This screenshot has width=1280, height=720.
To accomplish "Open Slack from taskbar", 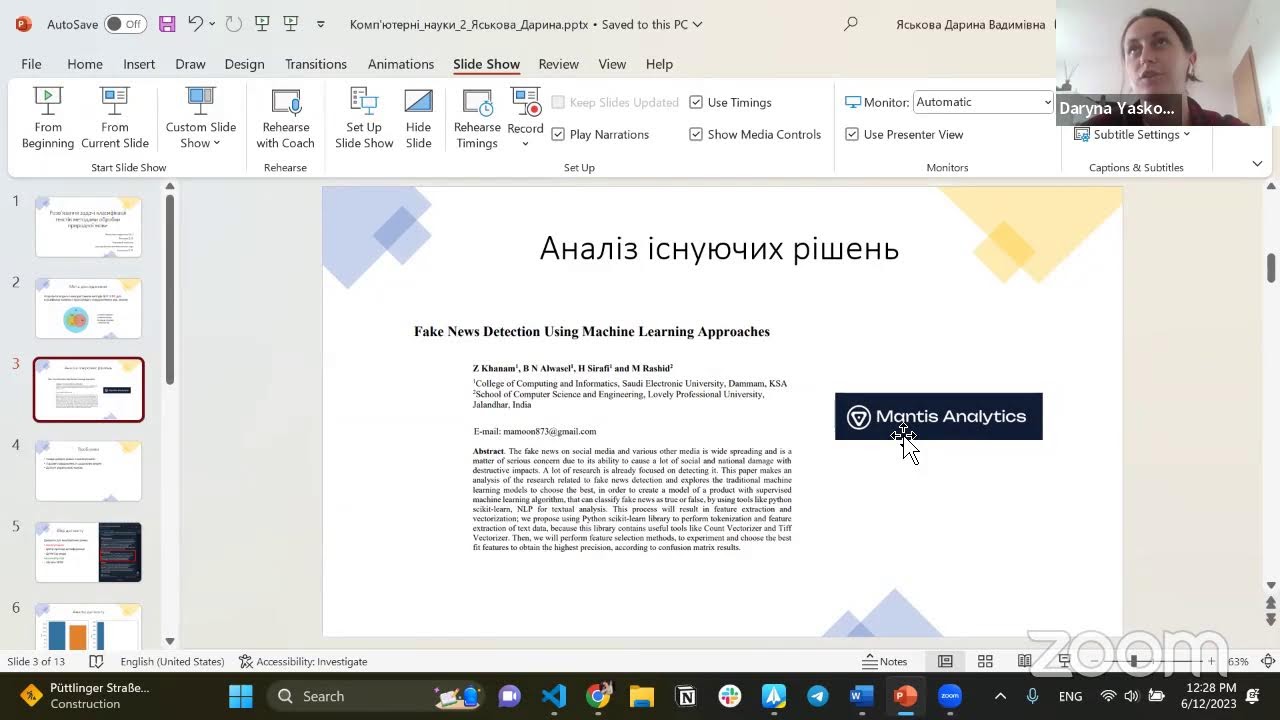I will (730, 696).
